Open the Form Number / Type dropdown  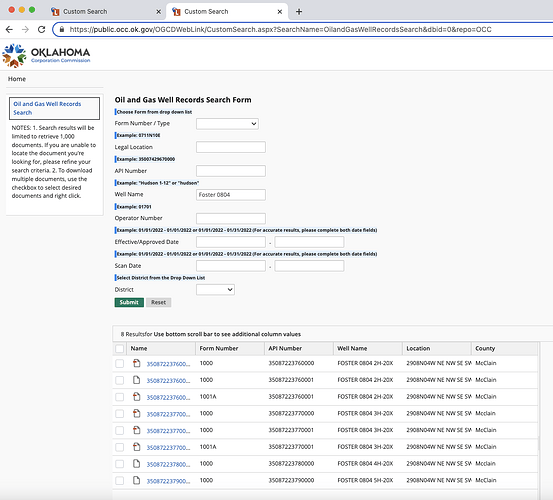(227, 124)
